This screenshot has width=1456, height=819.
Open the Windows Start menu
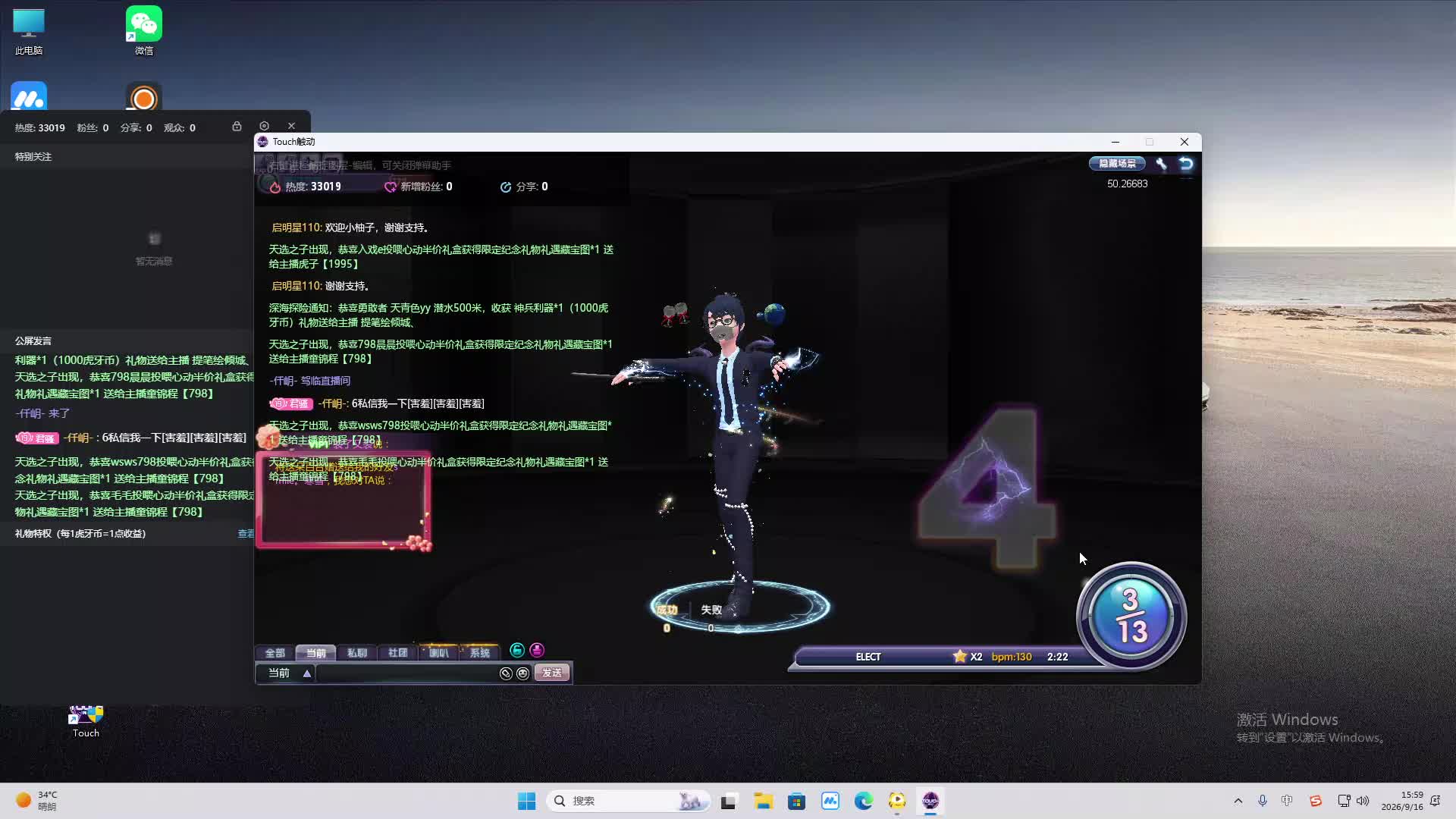[526, 801]
